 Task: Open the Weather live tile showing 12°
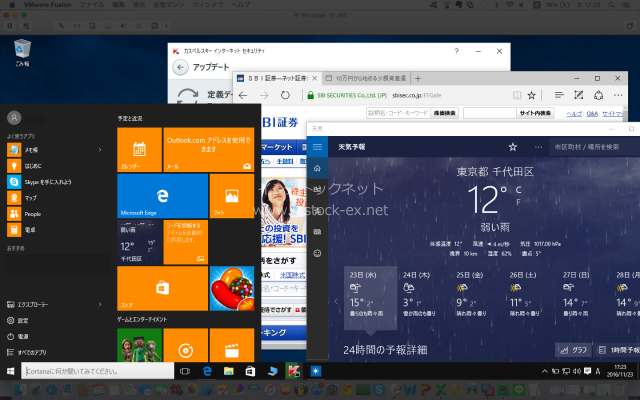coord(139,242)
